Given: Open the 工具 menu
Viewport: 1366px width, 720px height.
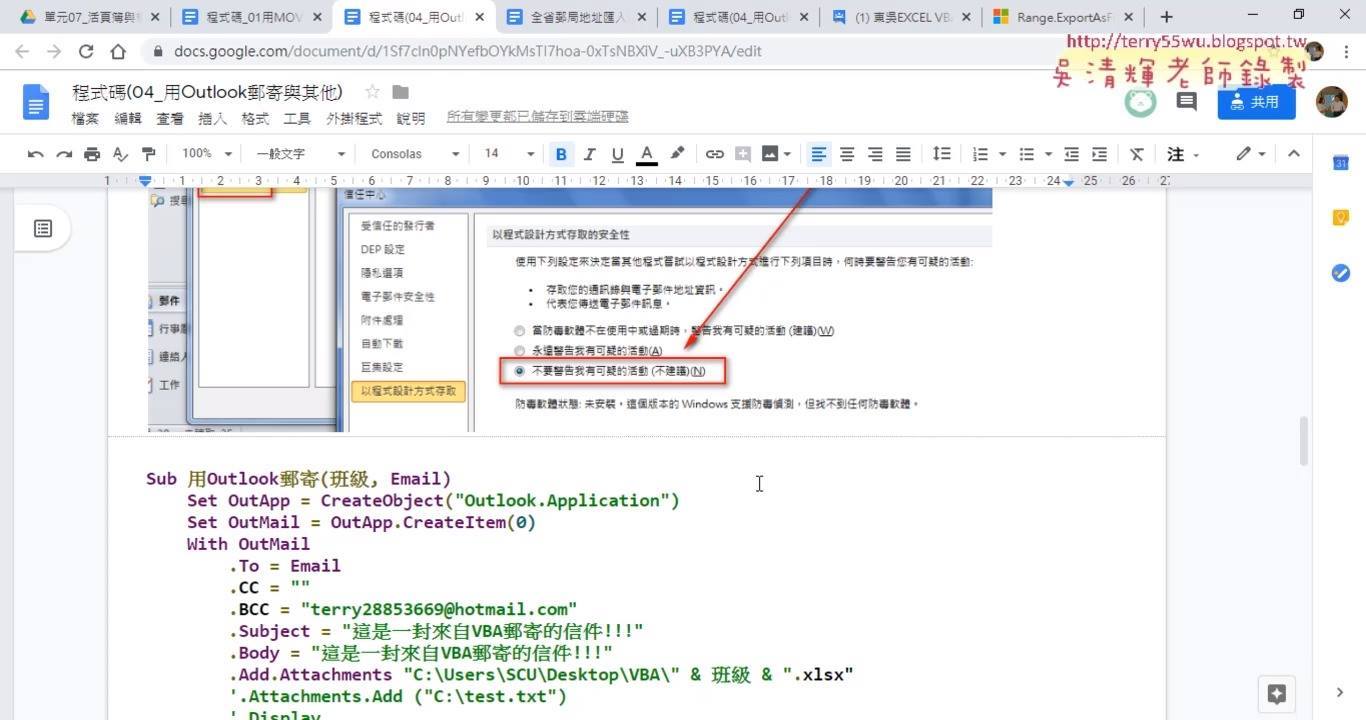Looking at the screenshot, I should (297, 118).
